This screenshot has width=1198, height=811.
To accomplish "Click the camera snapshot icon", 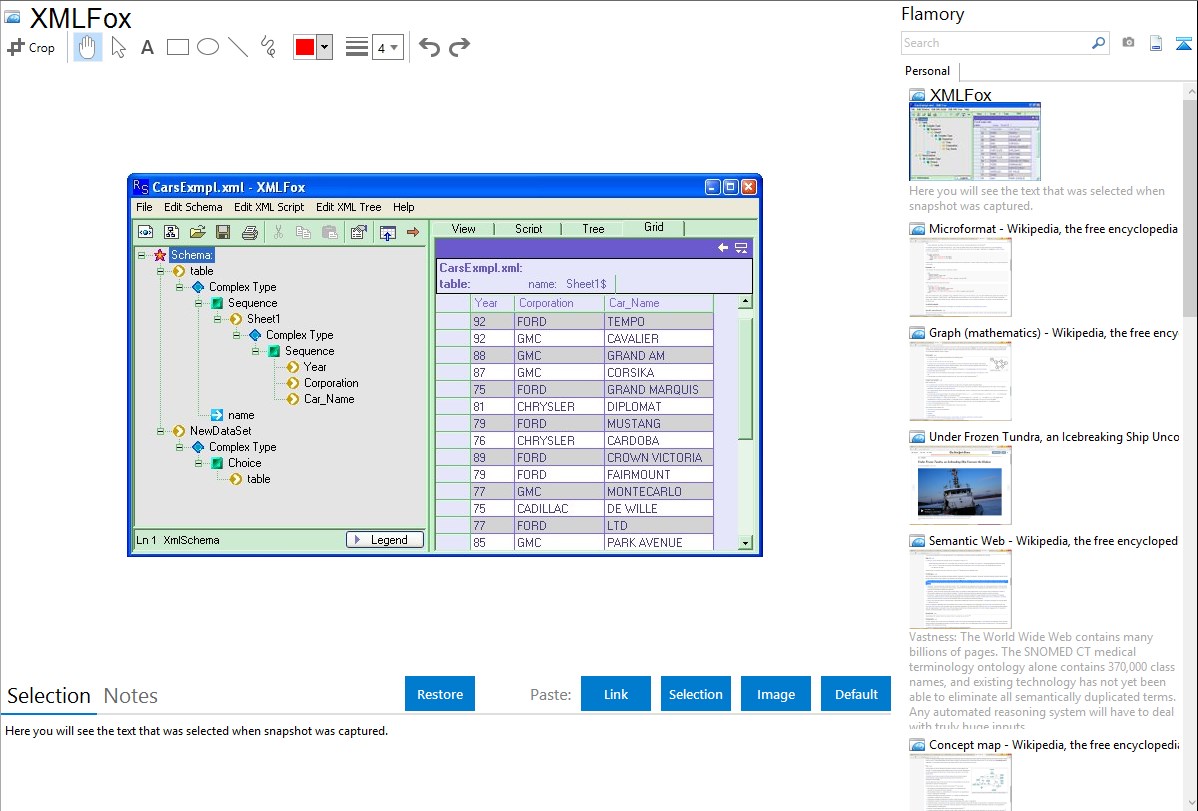I will tap(1128, 43).
